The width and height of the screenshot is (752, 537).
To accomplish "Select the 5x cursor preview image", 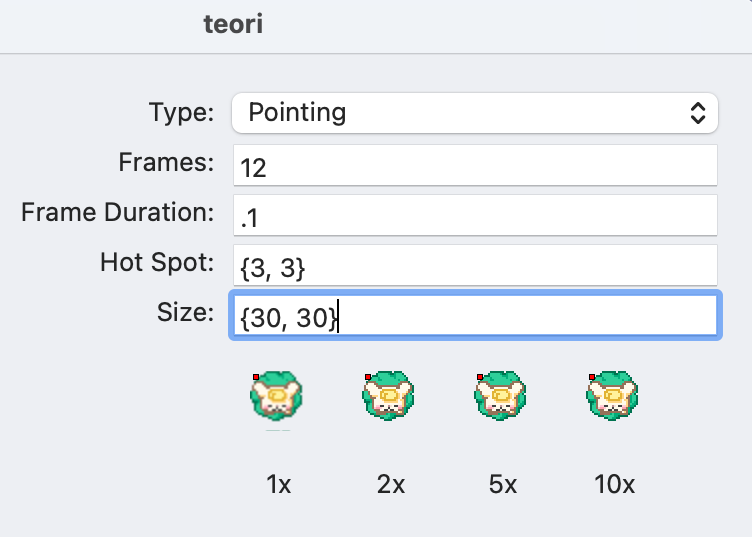I will 500,396.
